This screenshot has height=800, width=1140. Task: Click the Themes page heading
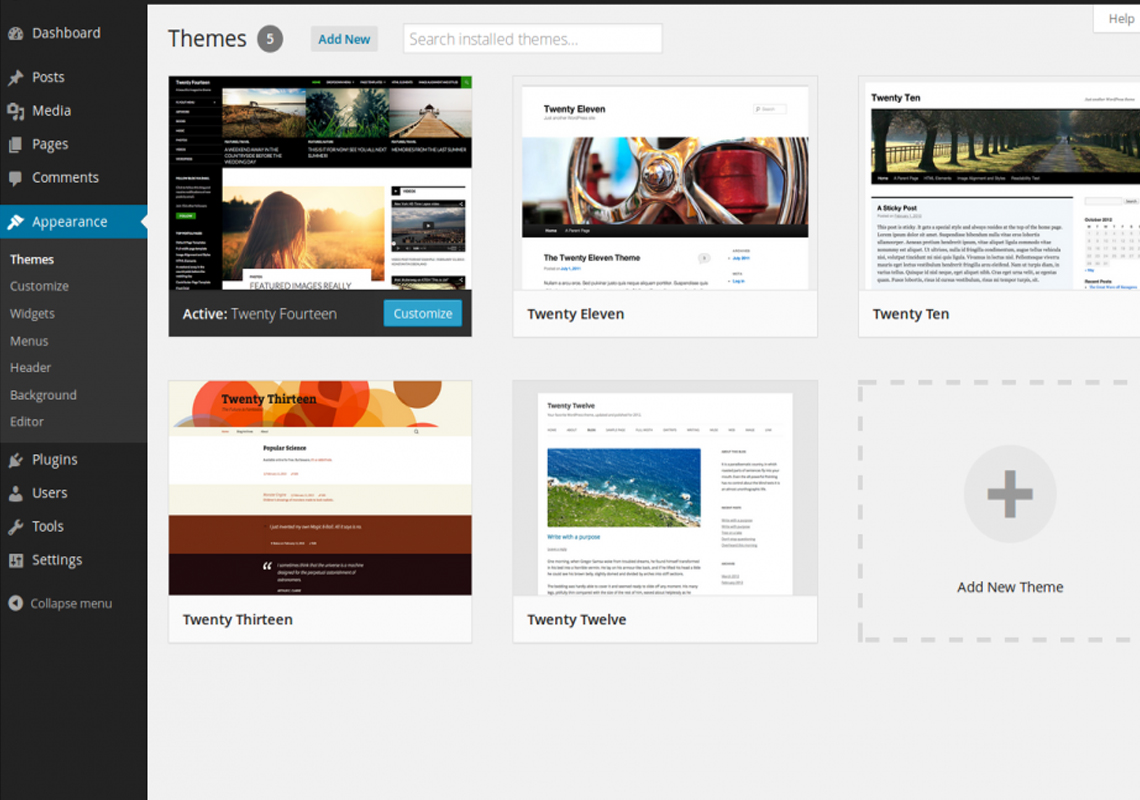click(207, 39)
